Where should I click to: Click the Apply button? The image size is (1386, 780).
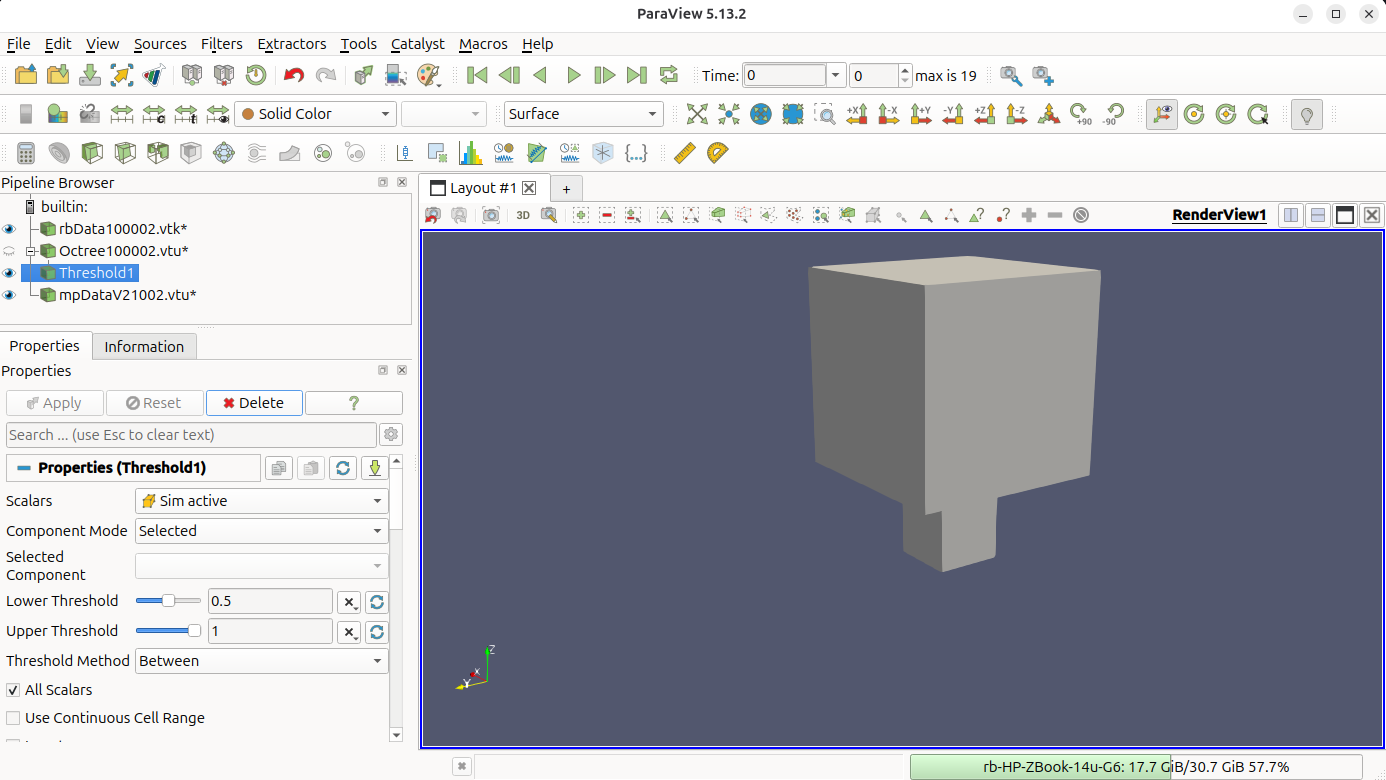(x=54, y=403)
